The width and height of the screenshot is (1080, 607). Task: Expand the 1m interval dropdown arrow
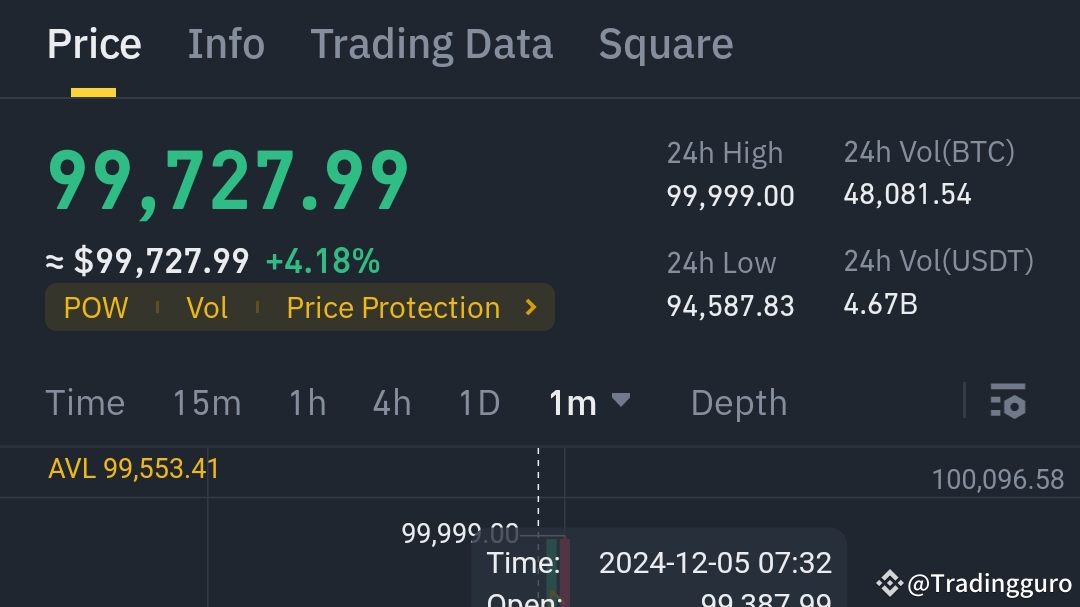[621, 400]
